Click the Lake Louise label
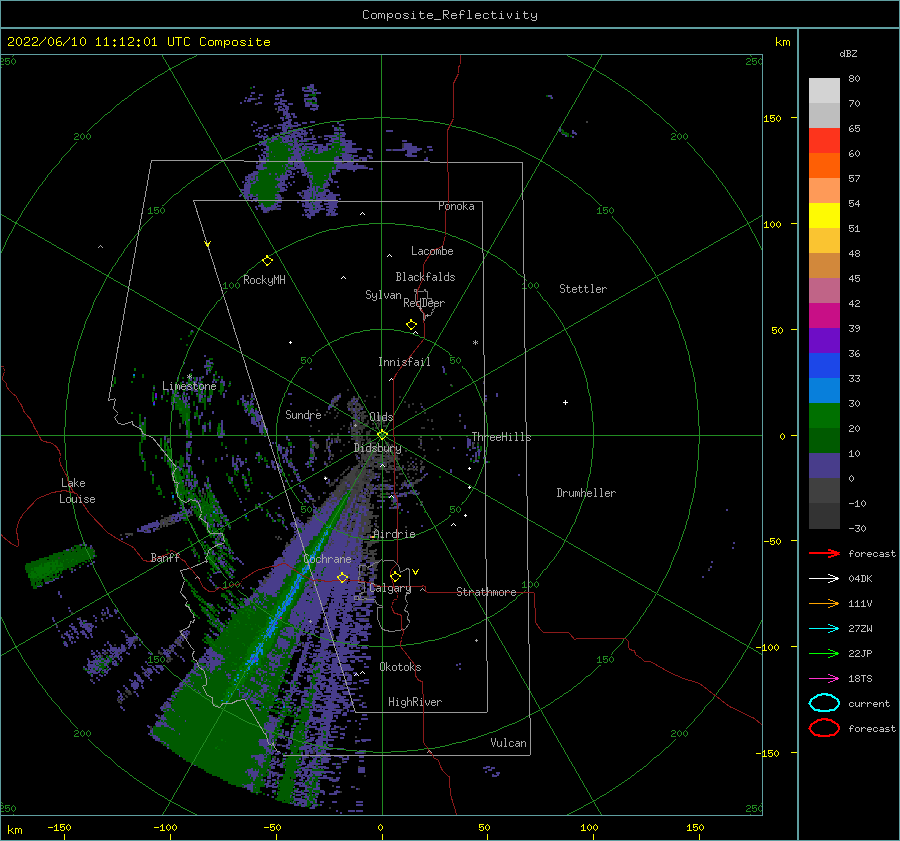This screenshot has width=900, height=841. (77, 491)
